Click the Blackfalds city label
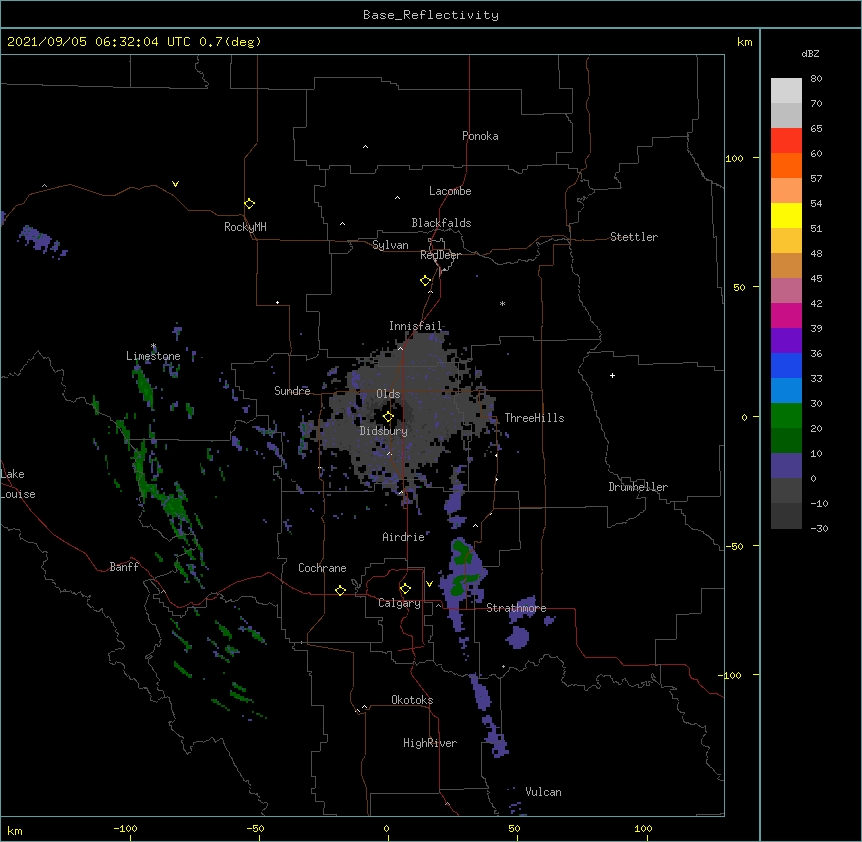Image resolution: width=862 pixels, height=842 pixels. click(441, 223)
